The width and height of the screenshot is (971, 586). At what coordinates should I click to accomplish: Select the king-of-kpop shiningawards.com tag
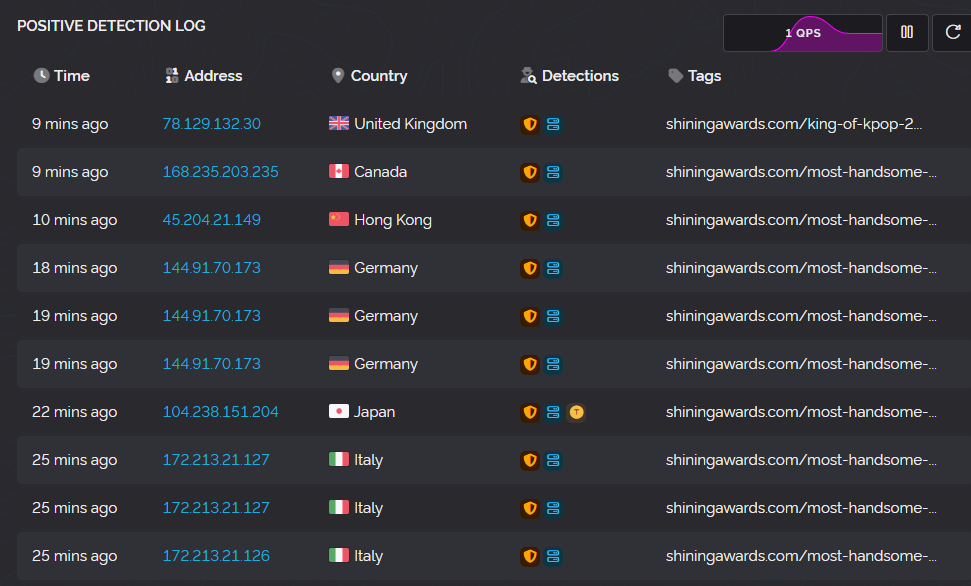(x=794, y=124)
